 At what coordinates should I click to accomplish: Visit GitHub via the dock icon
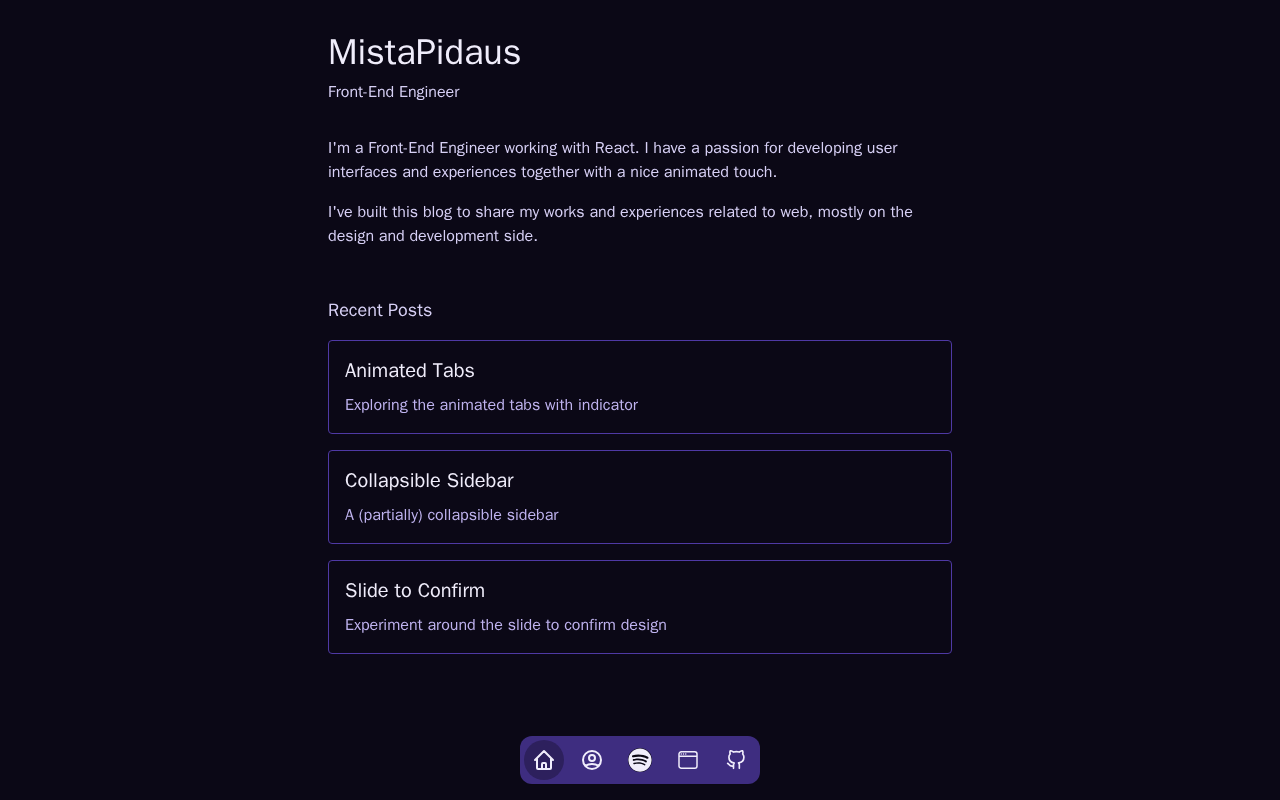click(736, 760)
